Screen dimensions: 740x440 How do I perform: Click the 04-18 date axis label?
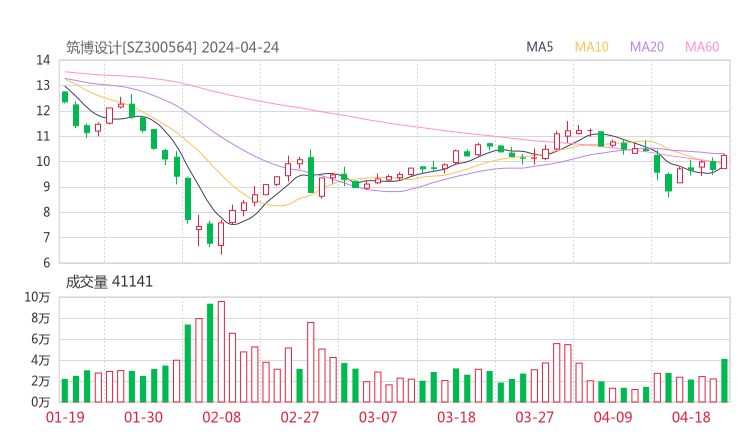(x=691, y=417)
